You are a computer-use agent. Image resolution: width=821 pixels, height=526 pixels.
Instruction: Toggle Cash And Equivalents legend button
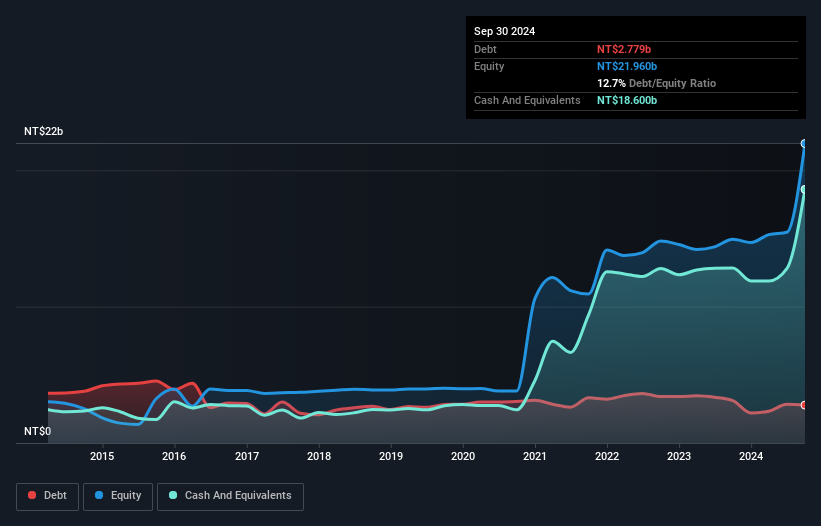click(230, 496)
